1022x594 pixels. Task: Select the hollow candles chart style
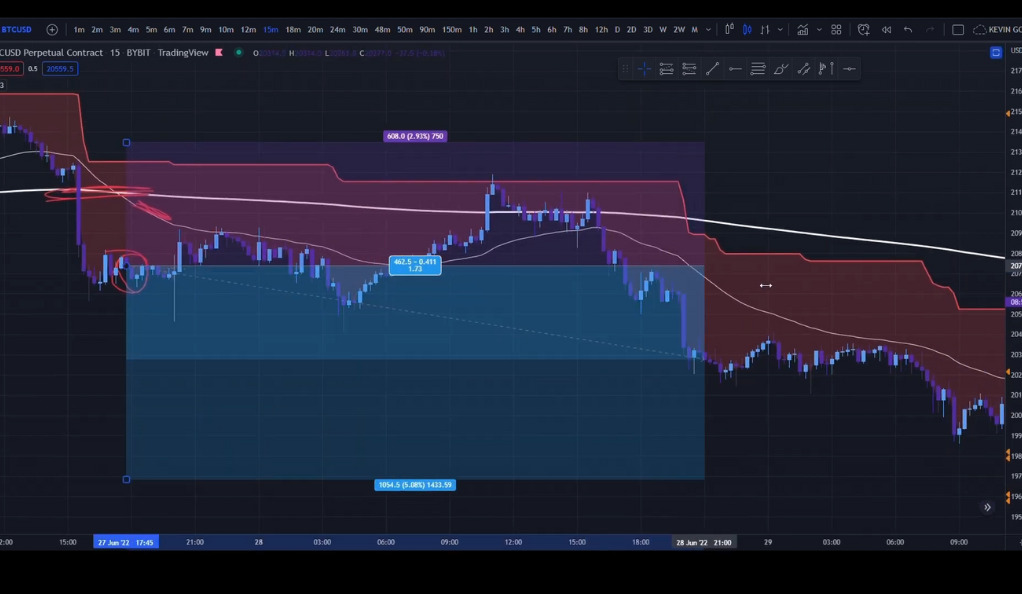(729, 29)
